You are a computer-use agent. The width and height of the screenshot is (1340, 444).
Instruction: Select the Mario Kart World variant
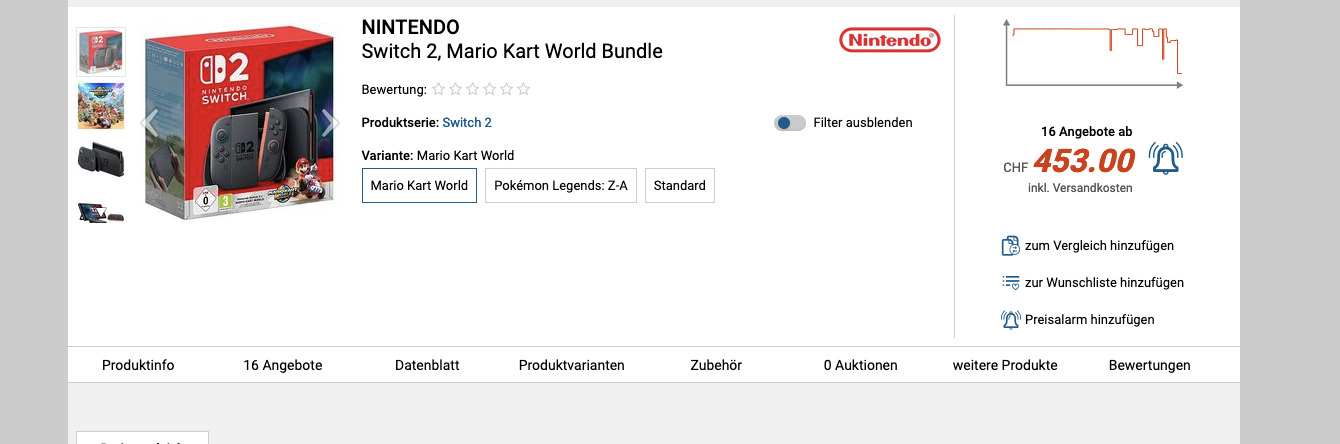click(419, 185)
